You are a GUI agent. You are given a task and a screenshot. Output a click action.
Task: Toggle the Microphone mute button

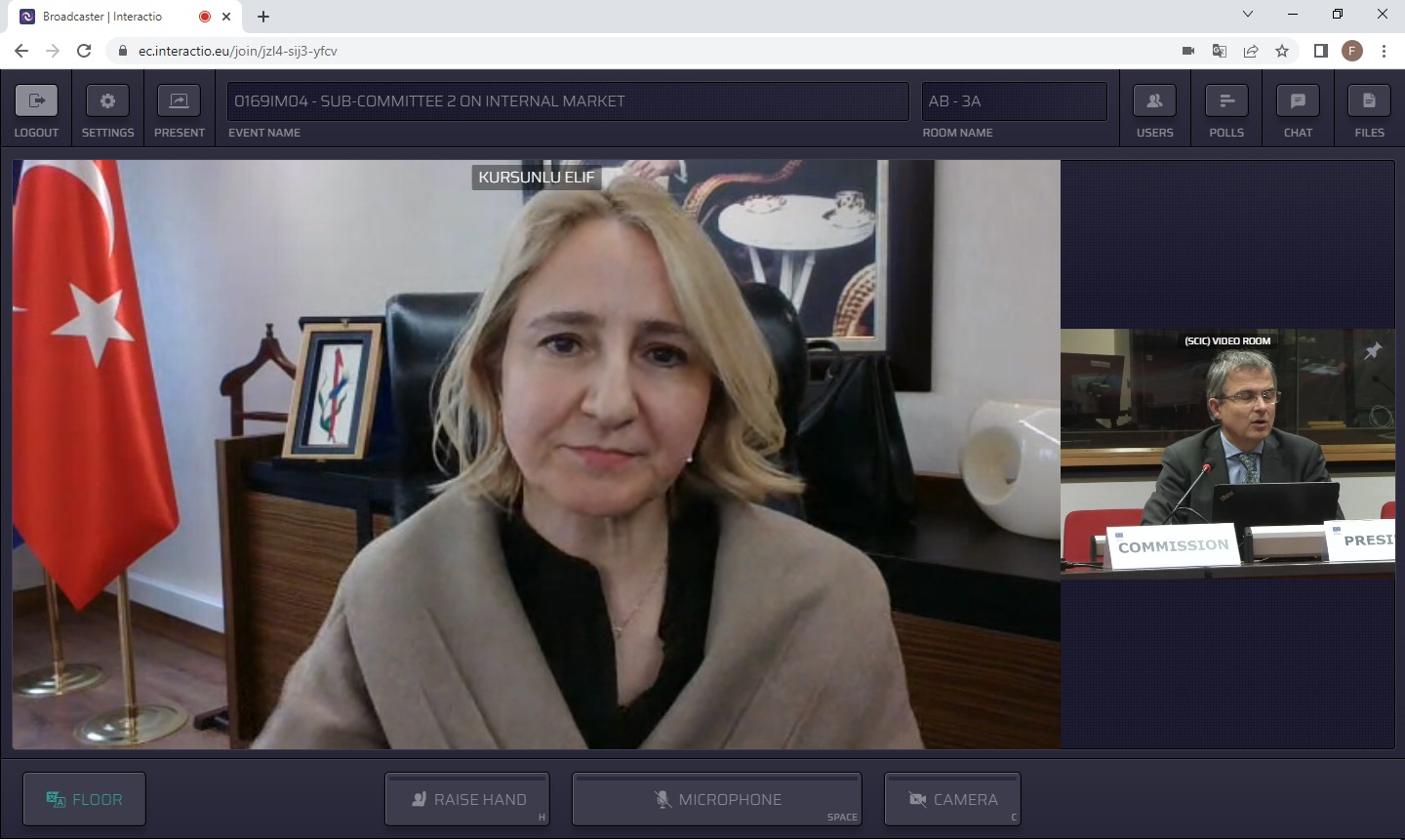coord(717,799)
